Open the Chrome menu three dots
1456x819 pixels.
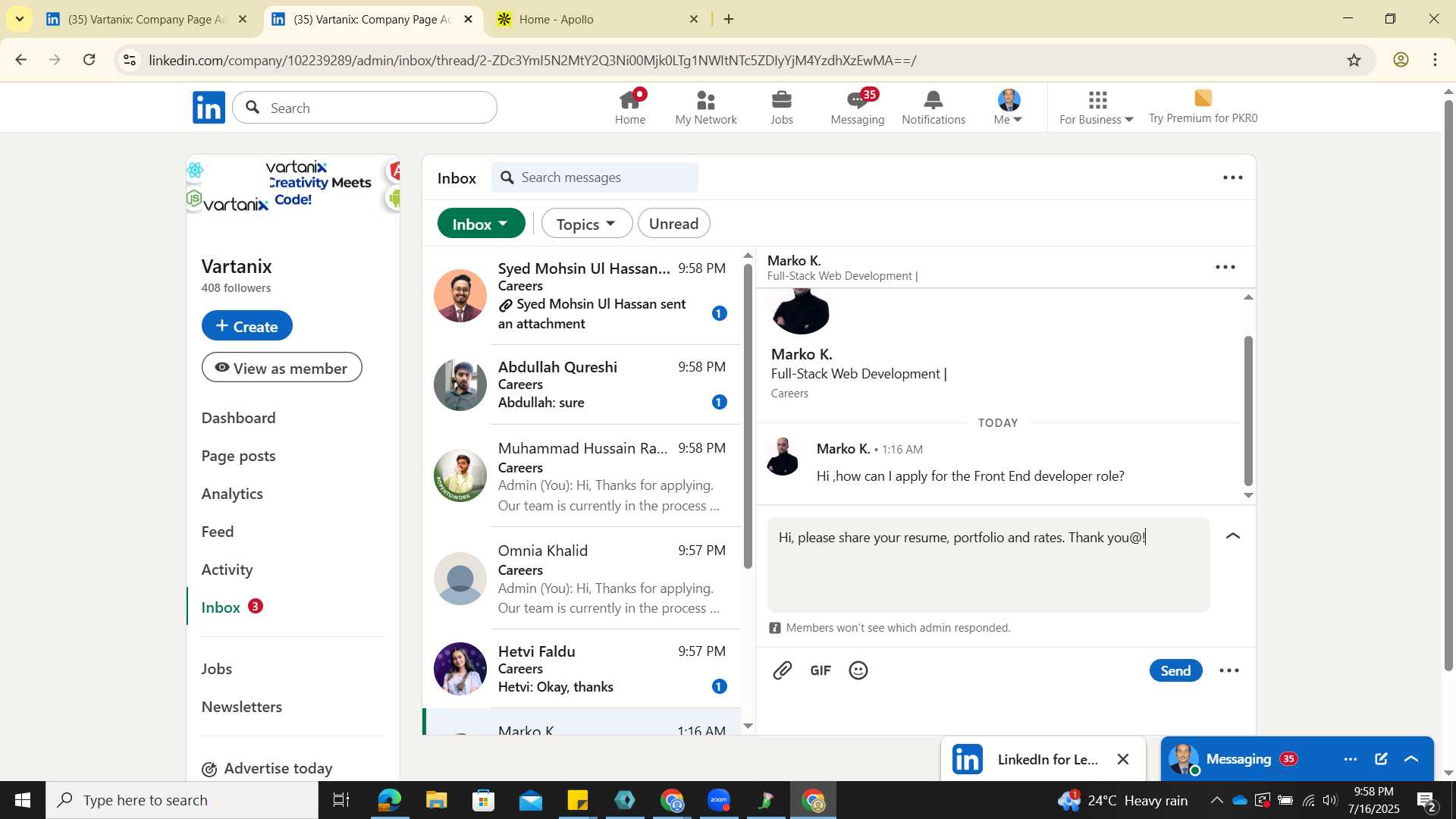[x=1435, y=60]
